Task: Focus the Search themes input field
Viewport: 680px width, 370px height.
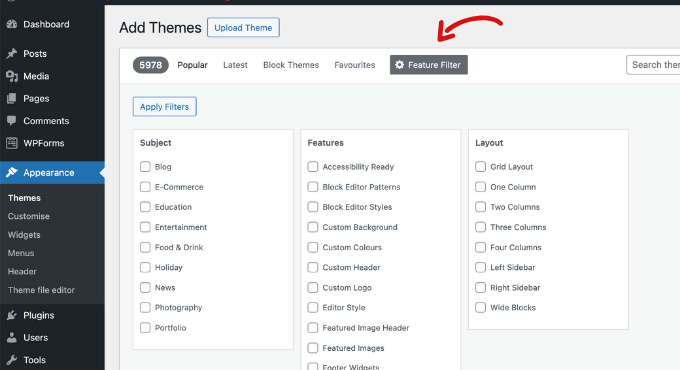Action: tap(653, 65)
